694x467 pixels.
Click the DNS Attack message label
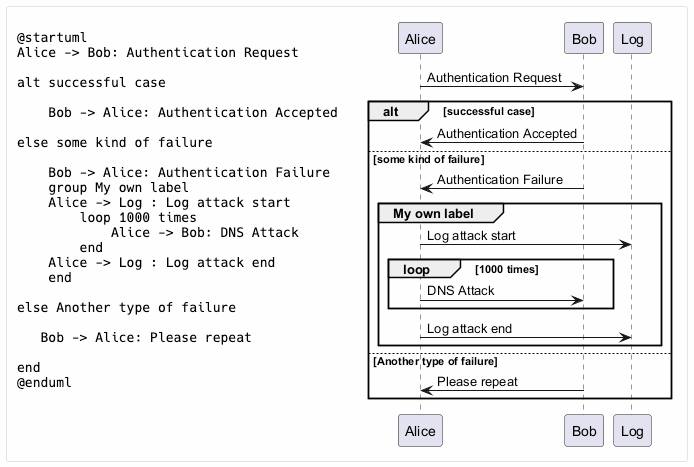(460, 290)
